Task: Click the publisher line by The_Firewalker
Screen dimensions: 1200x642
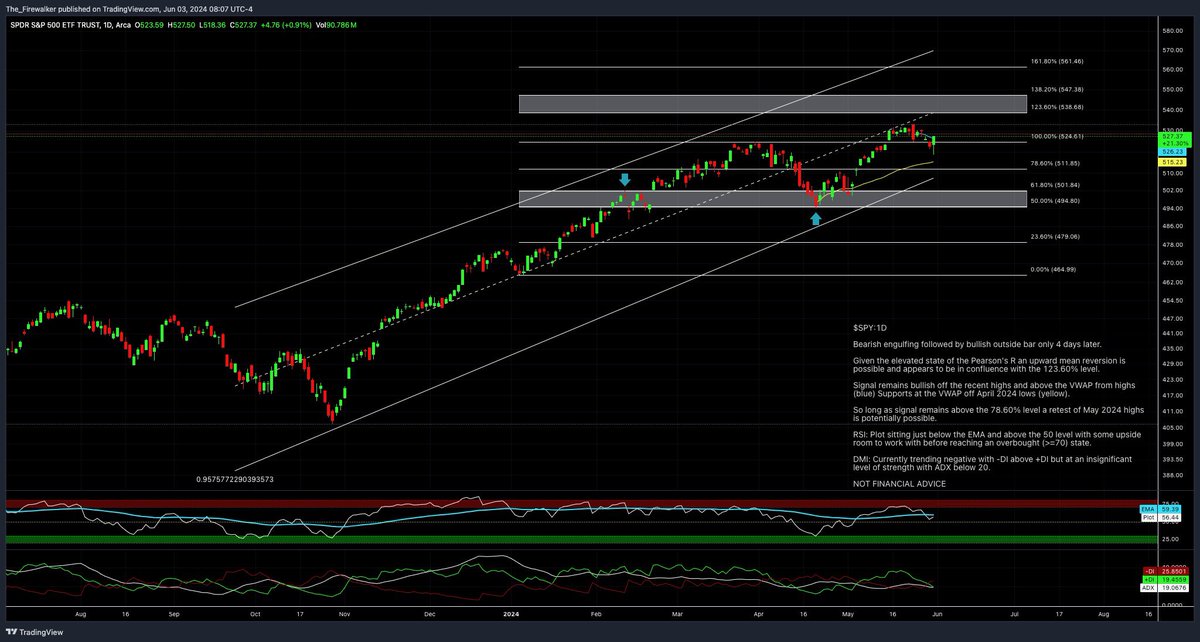Action: 130,7
